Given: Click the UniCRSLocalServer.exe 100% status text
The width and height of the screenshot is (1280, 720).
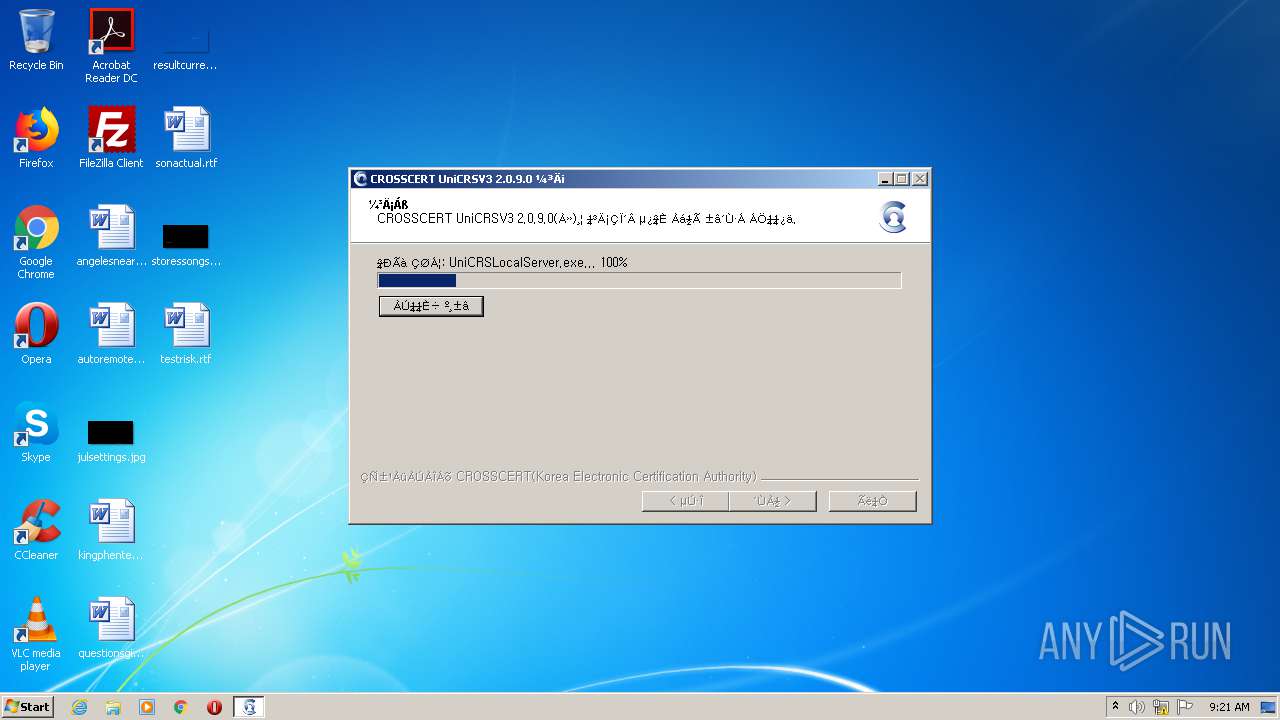Looking at the screenshot, I should 502,262.
